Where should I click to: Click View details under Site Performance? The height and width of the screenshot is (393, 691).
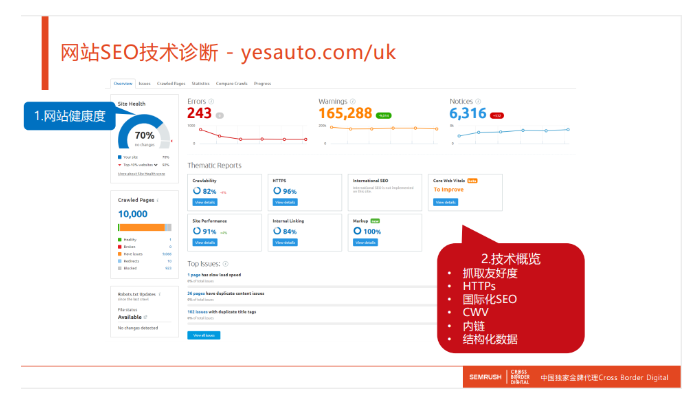click(205, 242)
